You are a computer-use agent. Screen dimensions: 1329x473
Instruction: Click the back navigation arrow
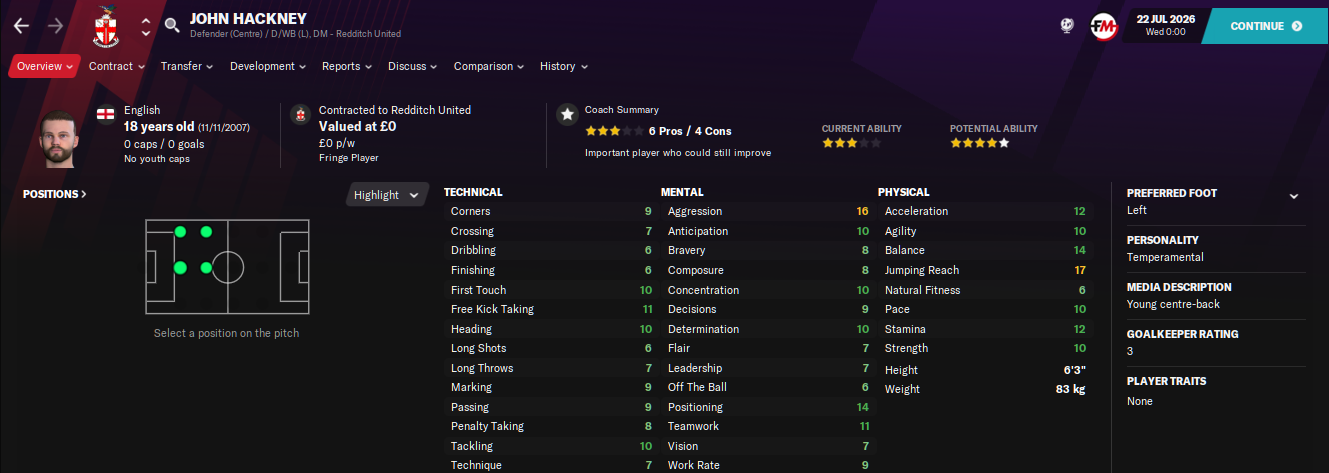pos(22,25)
